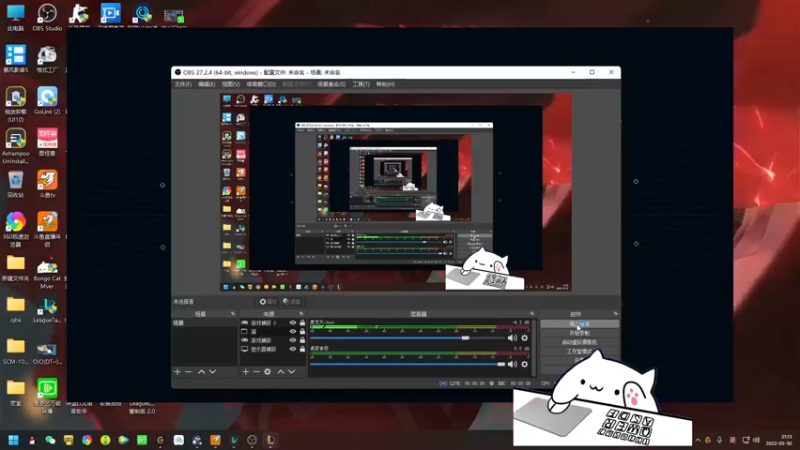Image resolution: width=800 pixels, height=450 pixels.
Task: Toggle lock on third source 游戏捕获
Action: [x=302, y=340]
